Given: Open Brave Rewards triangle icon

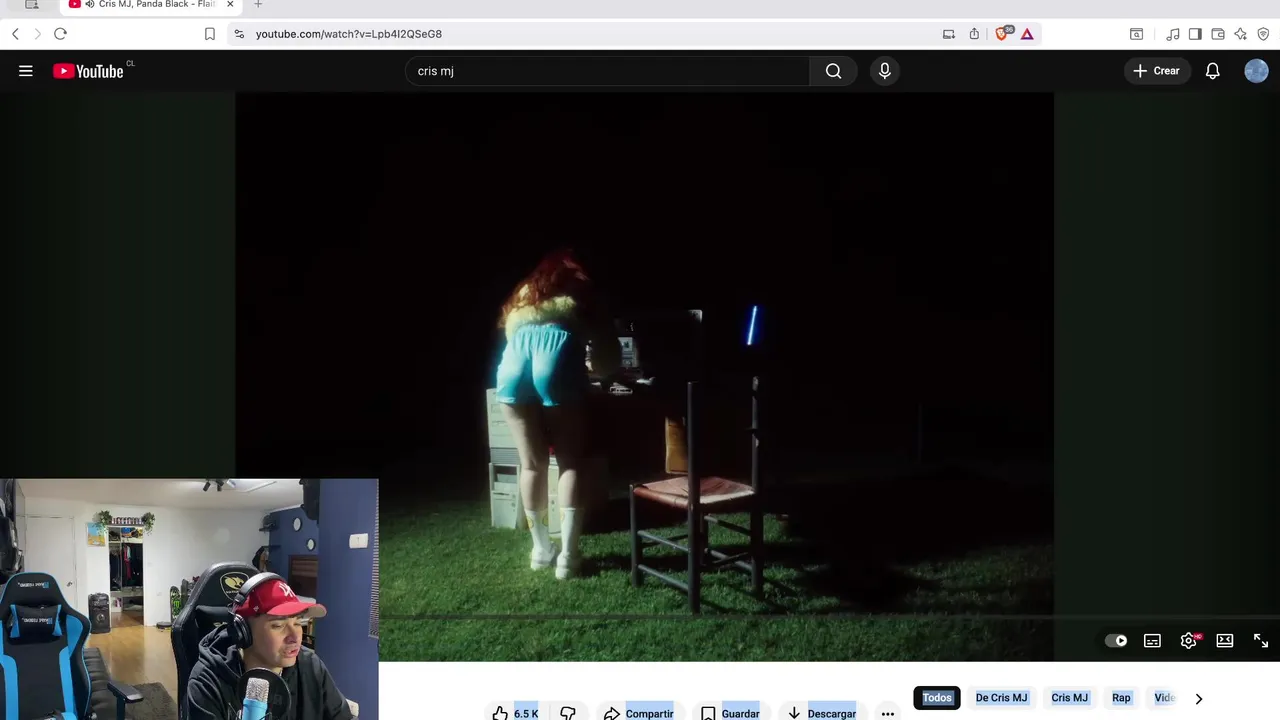Looking at the screenshot, I should [1027, 34].
